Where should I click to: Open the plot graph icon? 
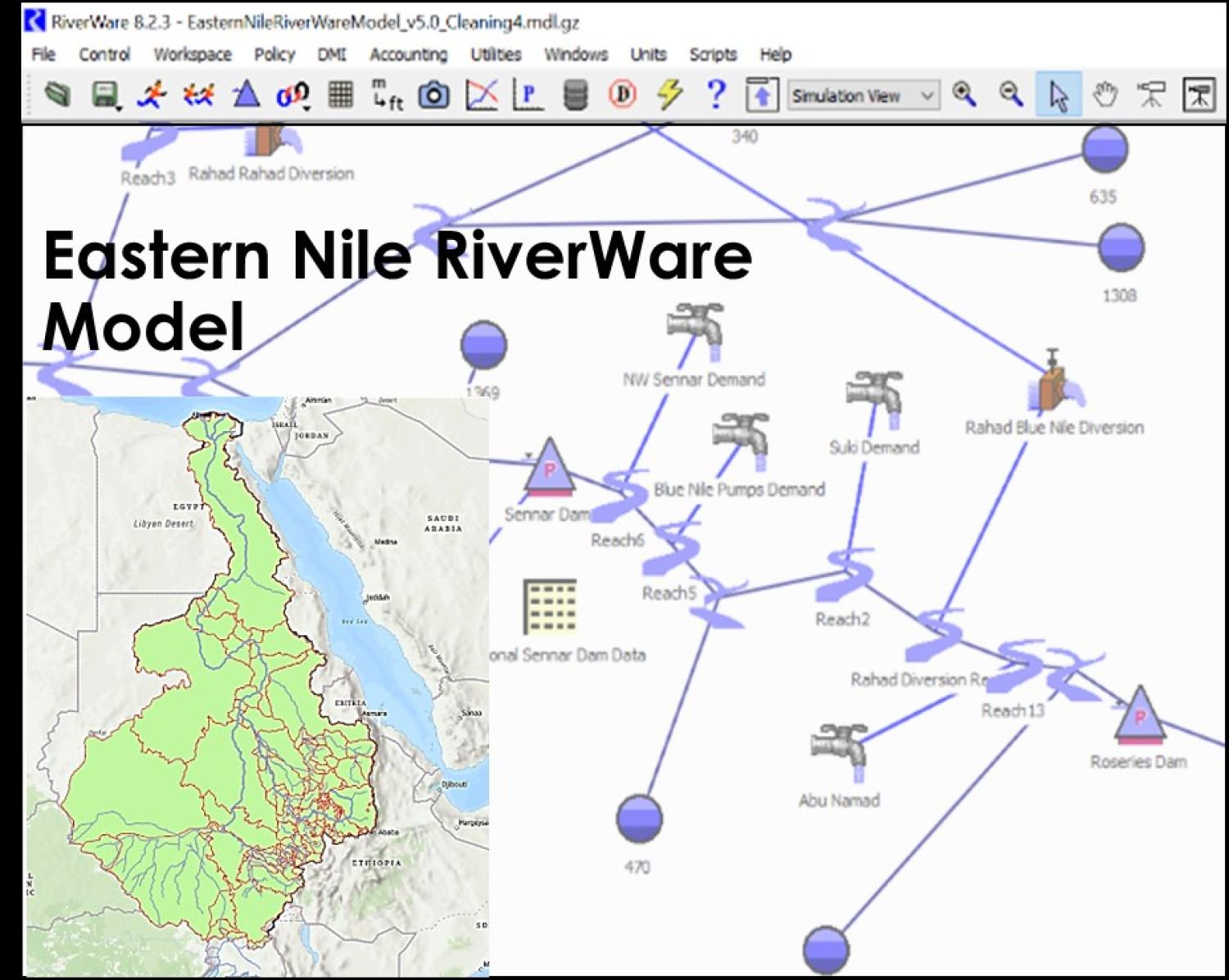click(x=481, y=95)
